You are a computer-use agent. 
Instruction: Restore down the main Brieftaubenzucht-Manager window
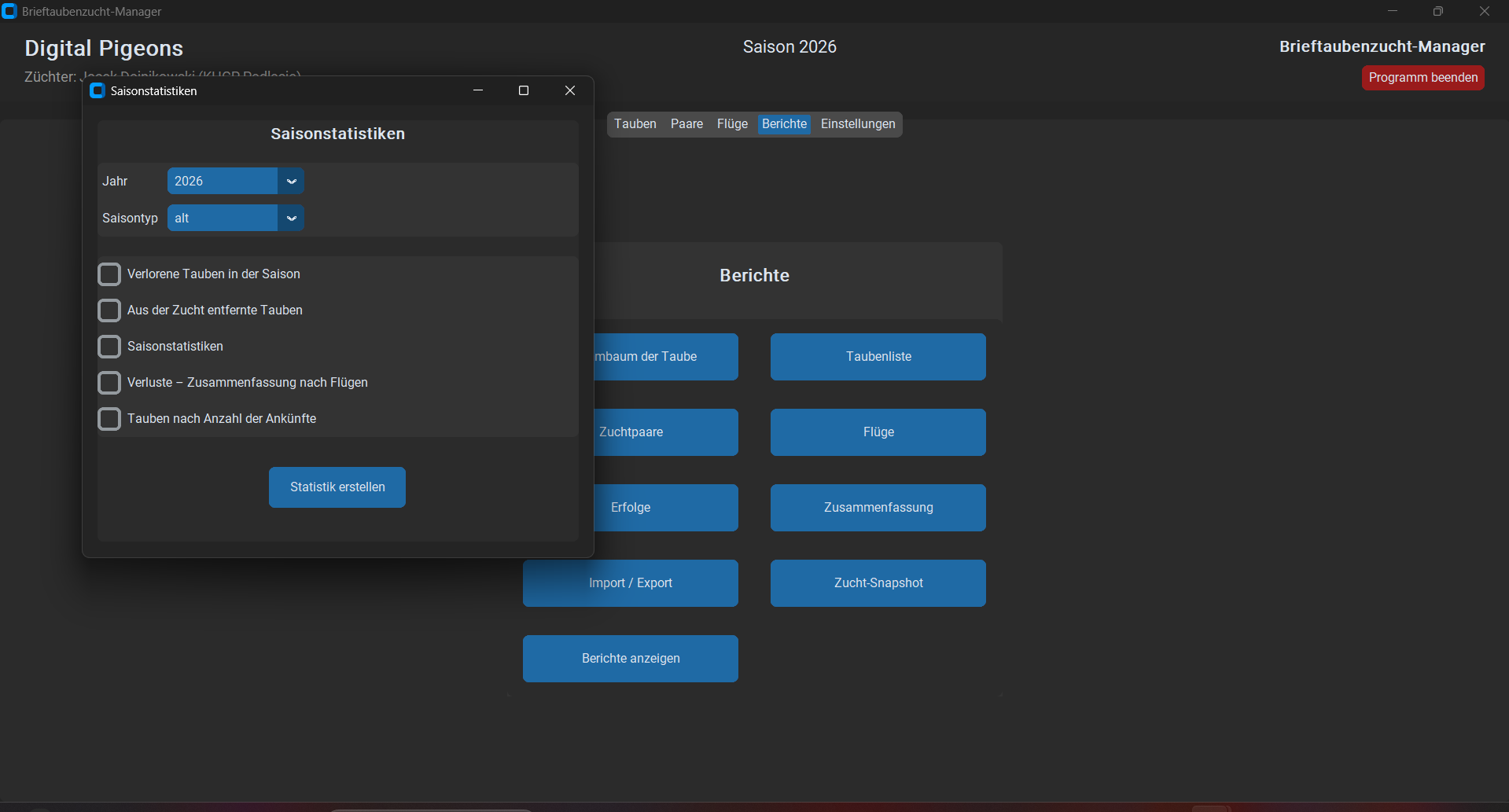pyautogui.click(x=1437, y=11)
